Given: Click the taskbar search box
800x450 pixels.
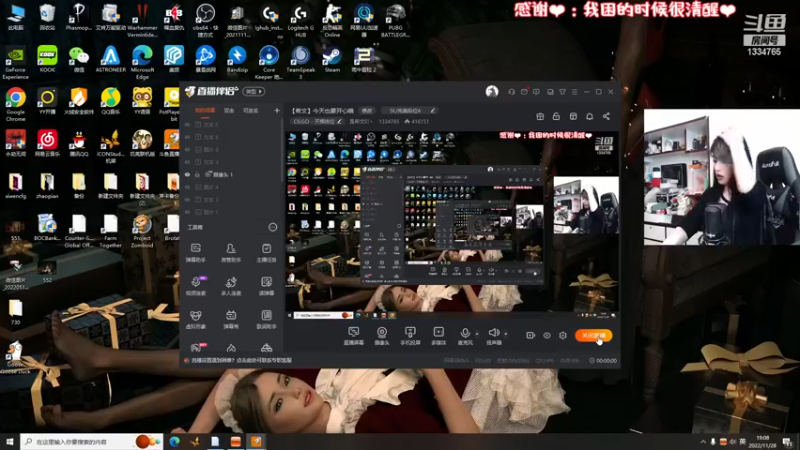Looking at the screenshot, I should [91, 441].
